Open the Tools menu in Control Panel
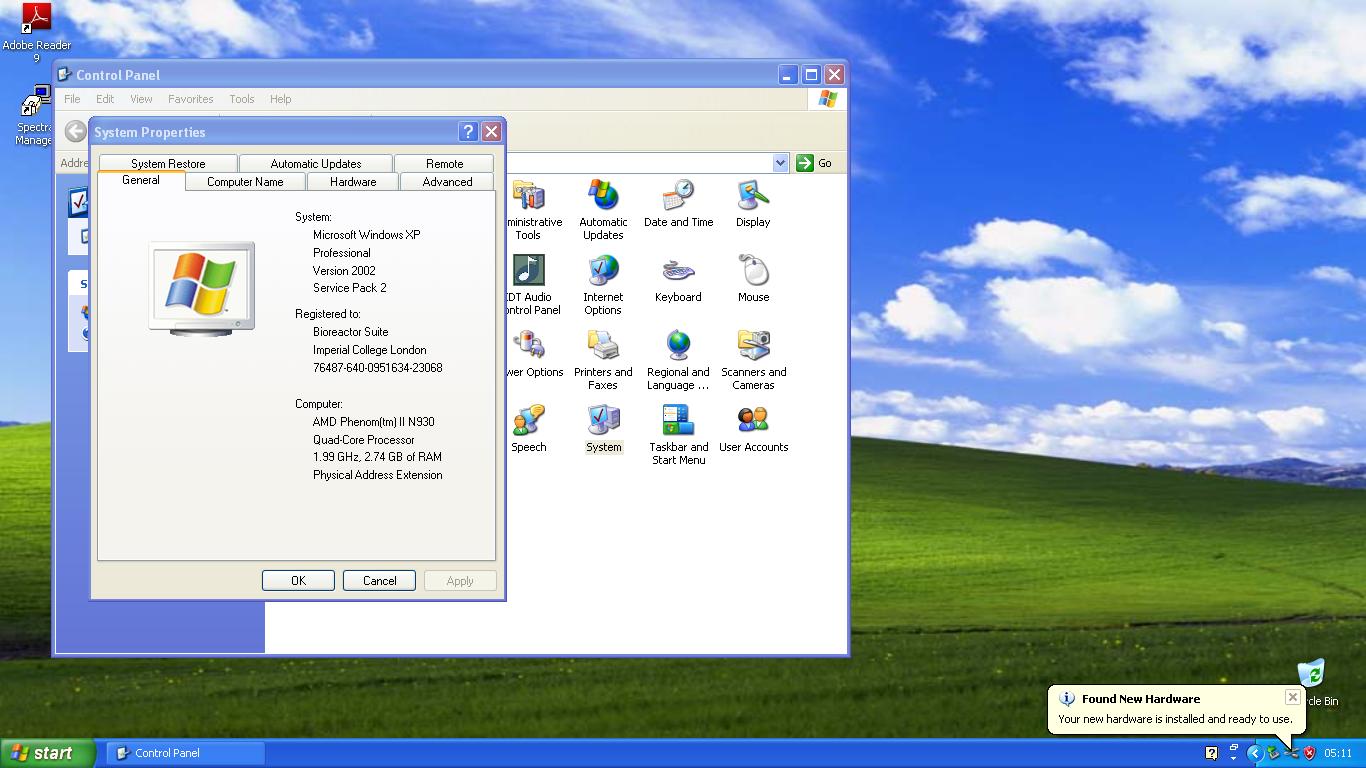 242,99
